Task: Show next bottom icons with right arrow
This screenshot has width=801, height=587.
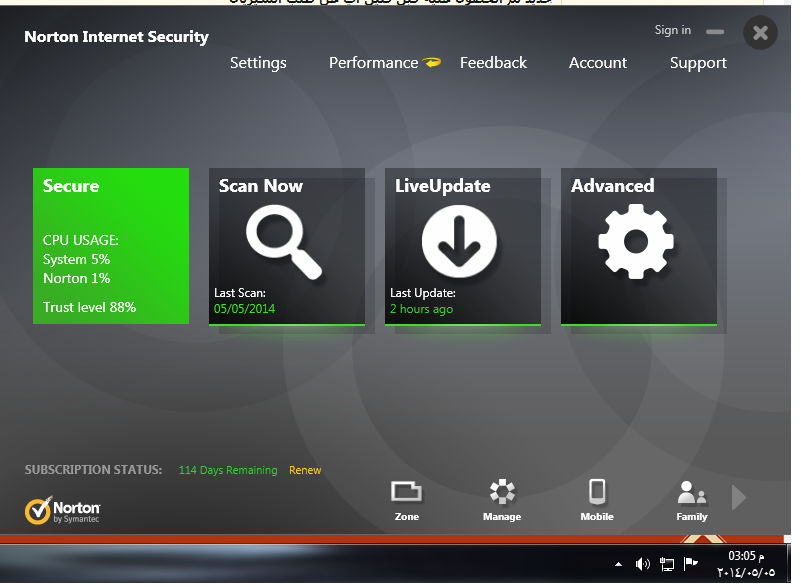Action: pos(739,498)
